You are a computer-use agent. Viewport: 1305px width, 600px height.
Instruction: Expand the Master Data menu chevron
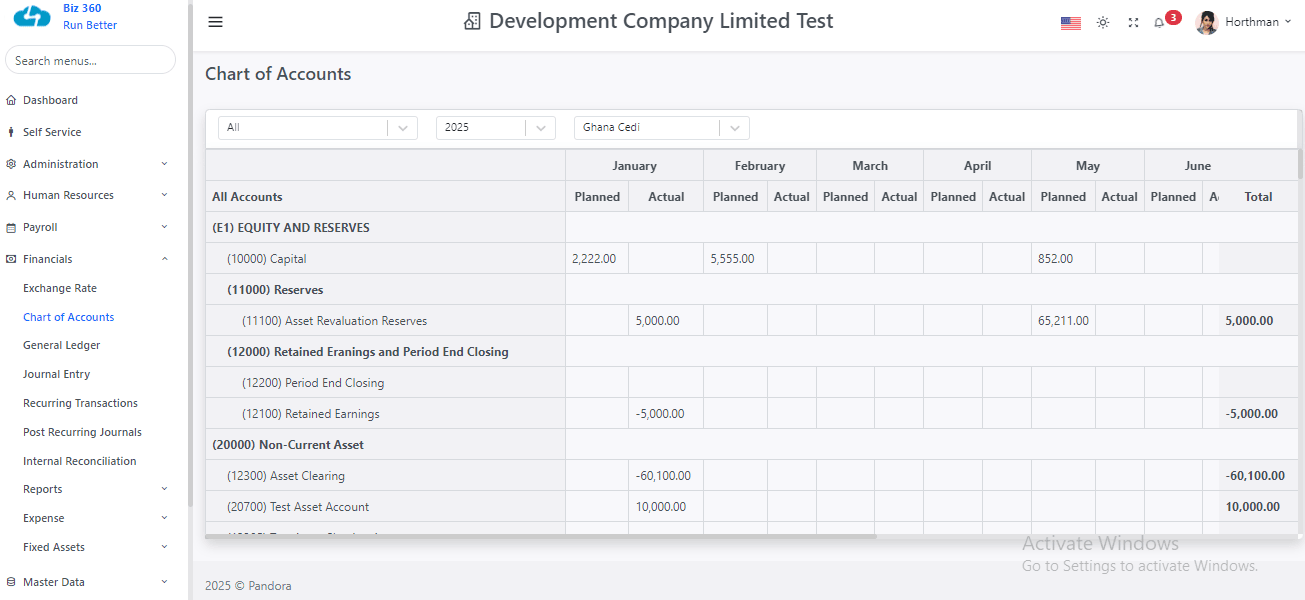pyautogui.click(x=165, y=582)
